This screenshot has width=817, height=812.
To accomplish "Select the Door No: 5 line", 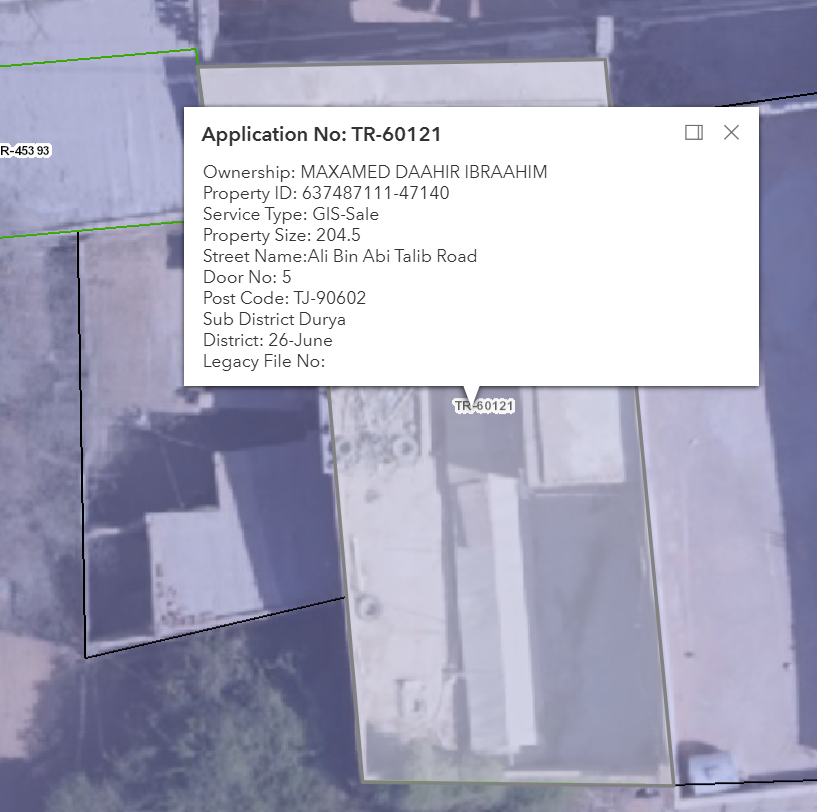I will (x=247, y=277).
